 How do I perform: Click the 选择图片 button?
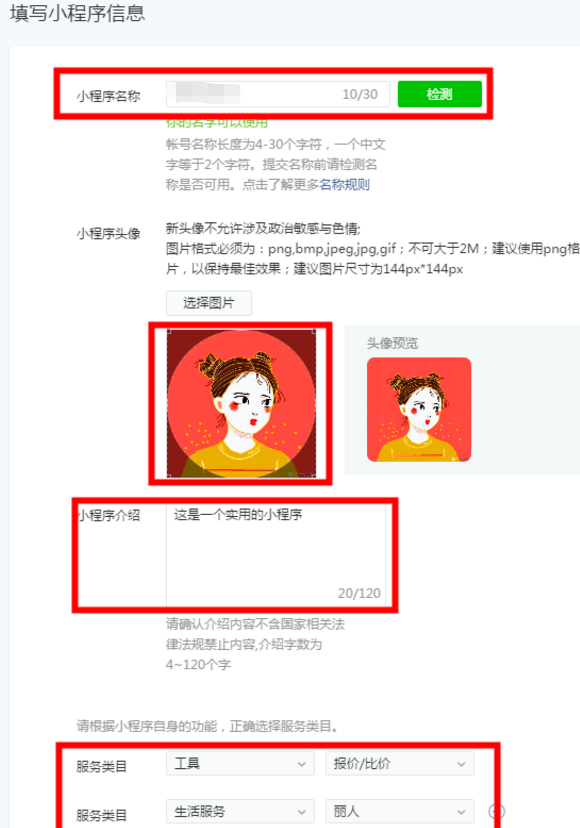coord(209,303)
